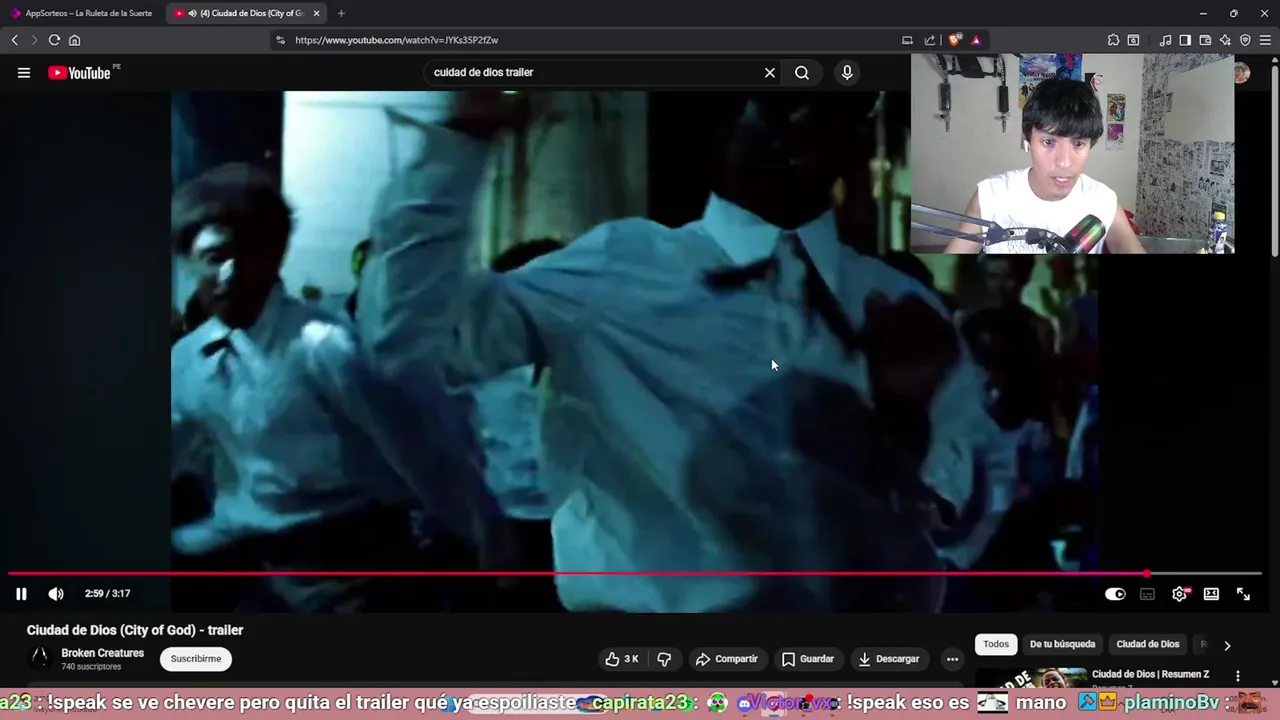Dislike the video with thumbs down

pos(664,659)
